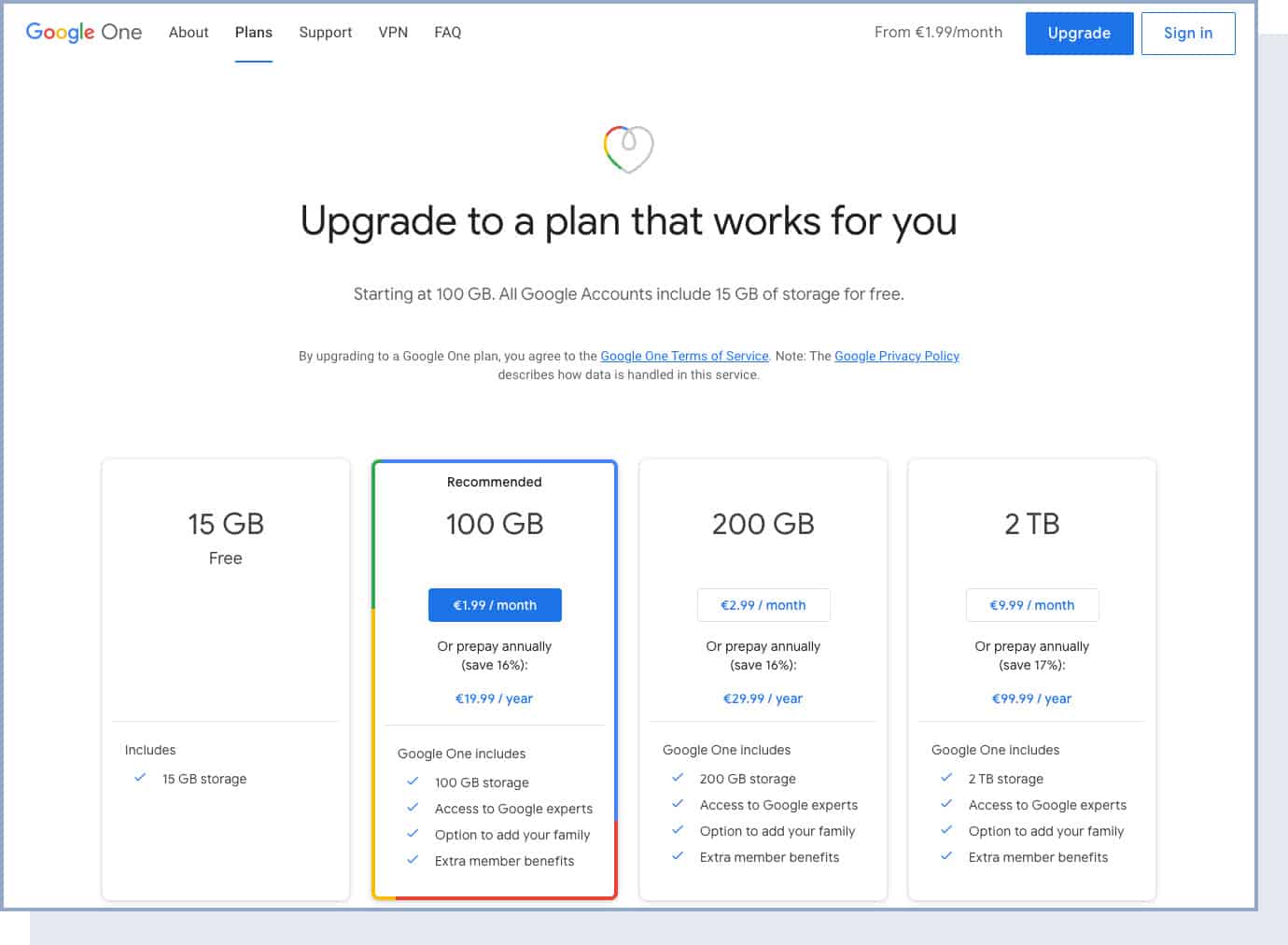
Task: Select the €2.99 / month plan
Action: click(x=763, y=605)
